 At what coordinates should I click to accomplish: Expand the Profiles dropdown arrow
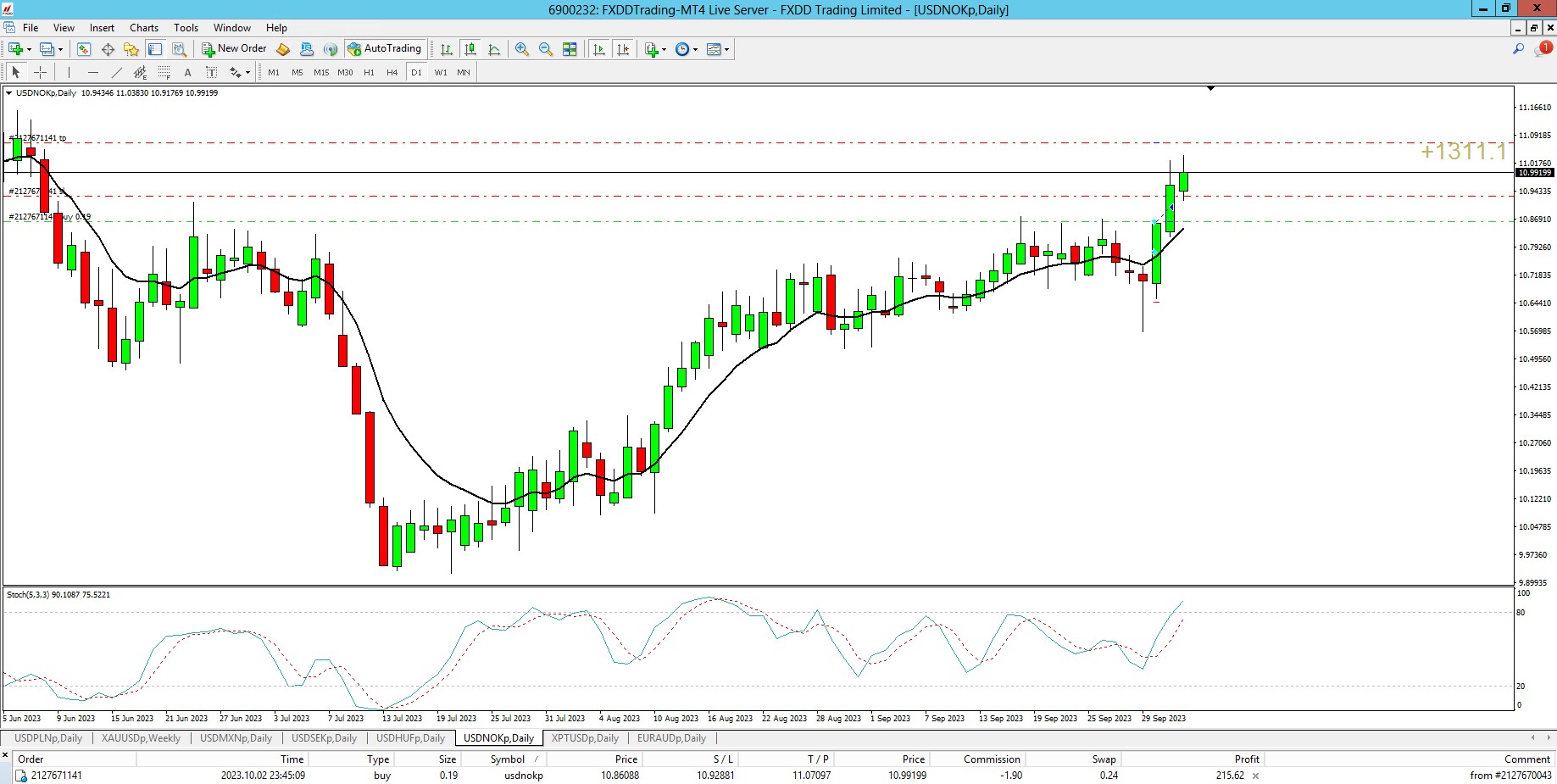pyautogui.click(x=60, y=49)
